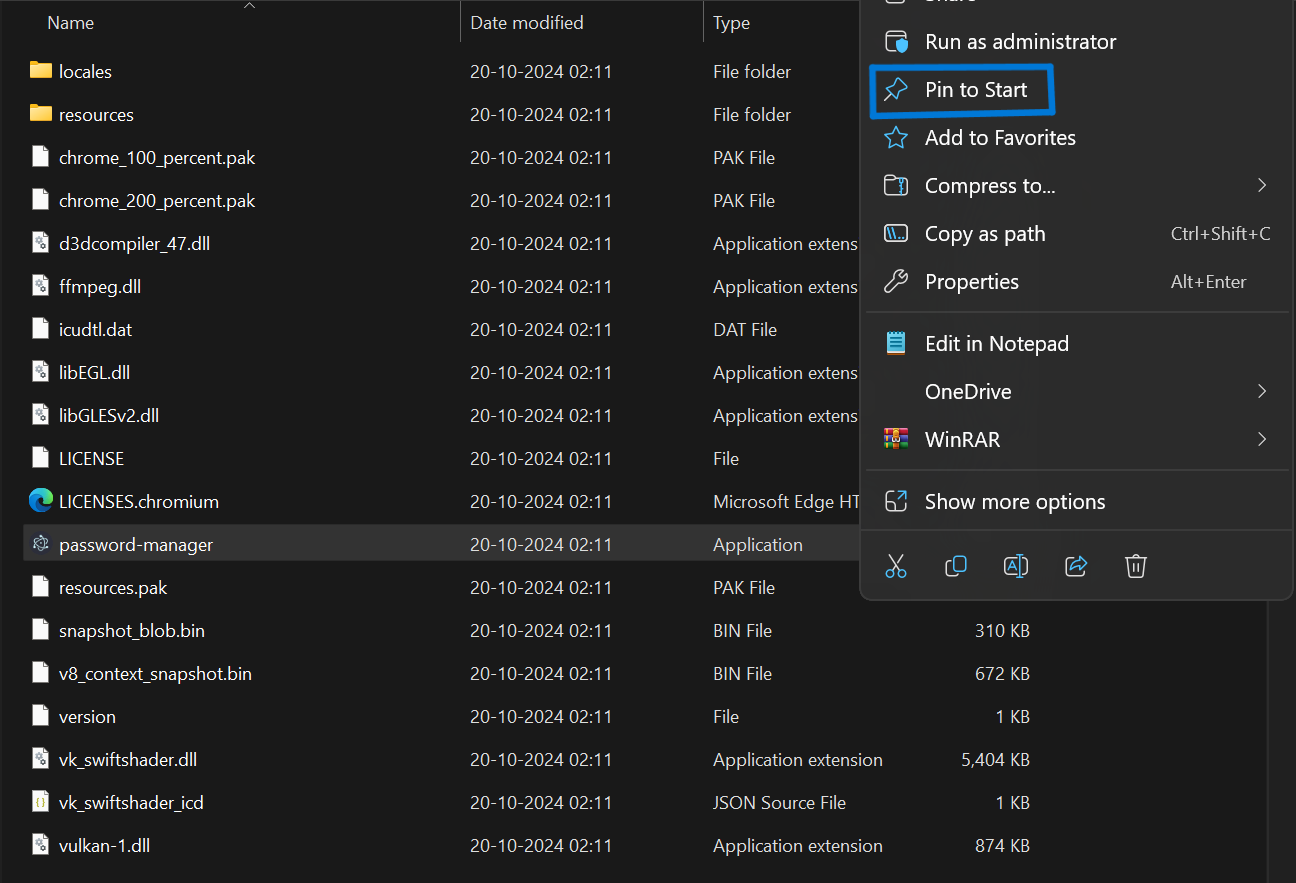Click the Compress to folder icon
1296x883 pixels.
(x=896, y=186)
